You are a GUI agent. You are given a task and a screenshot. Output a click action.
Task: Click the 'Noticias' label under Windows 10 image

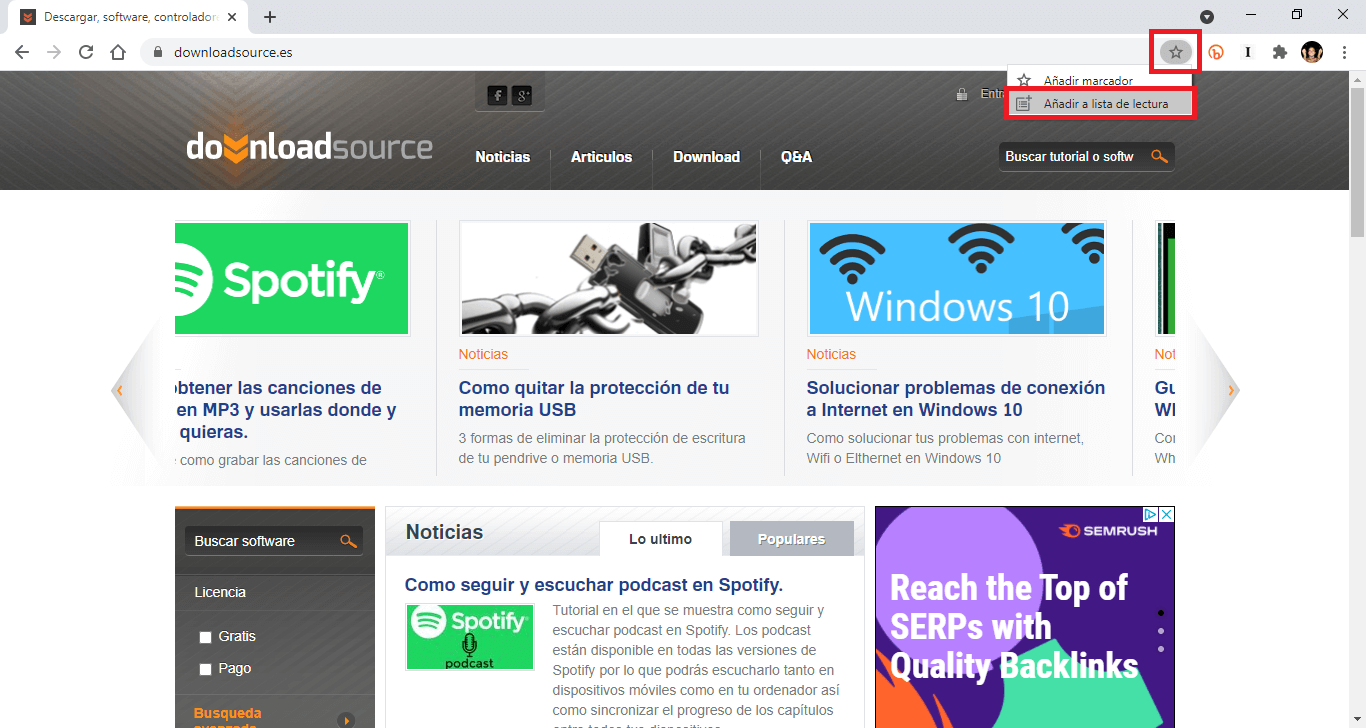pos(831,354)
